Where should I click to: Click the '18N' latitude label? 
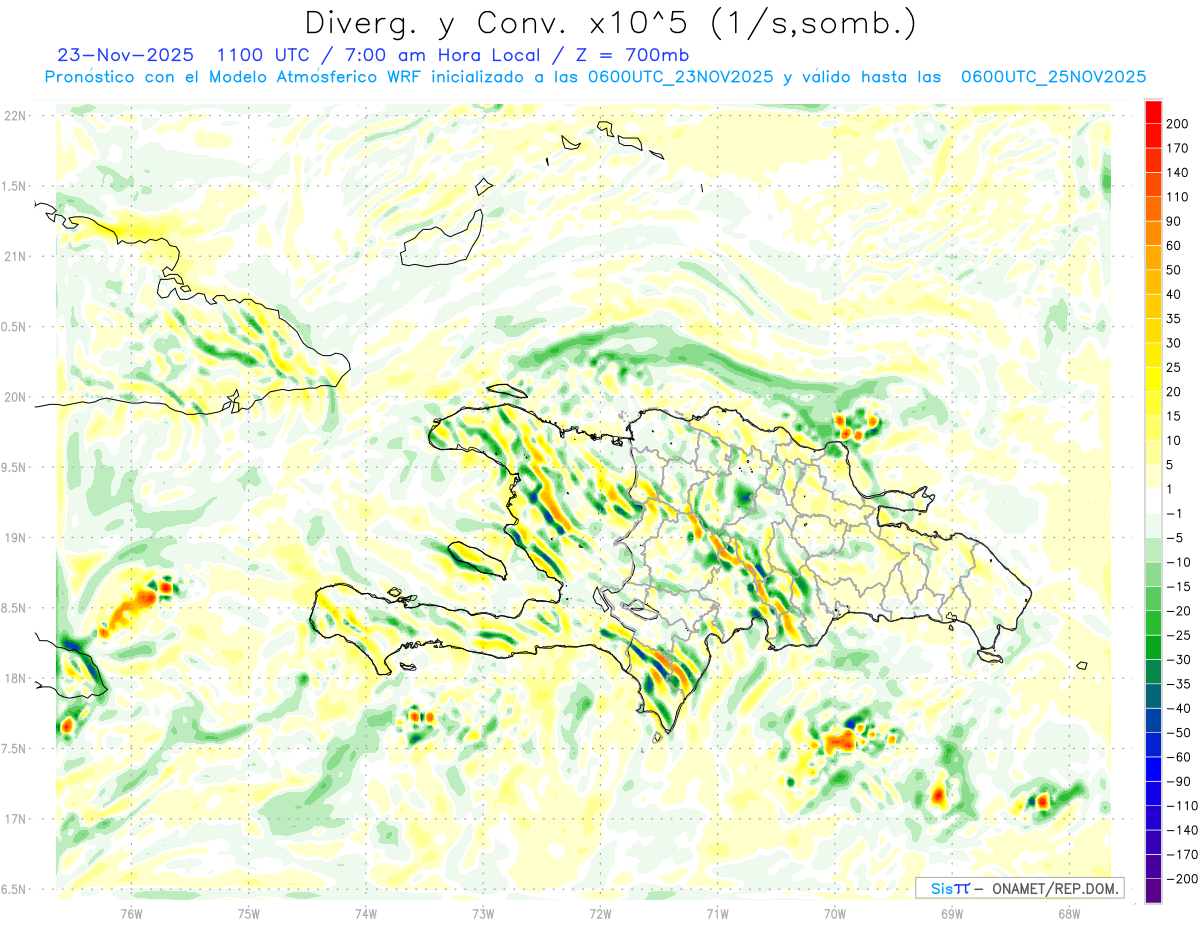click(x=15, y=678)
